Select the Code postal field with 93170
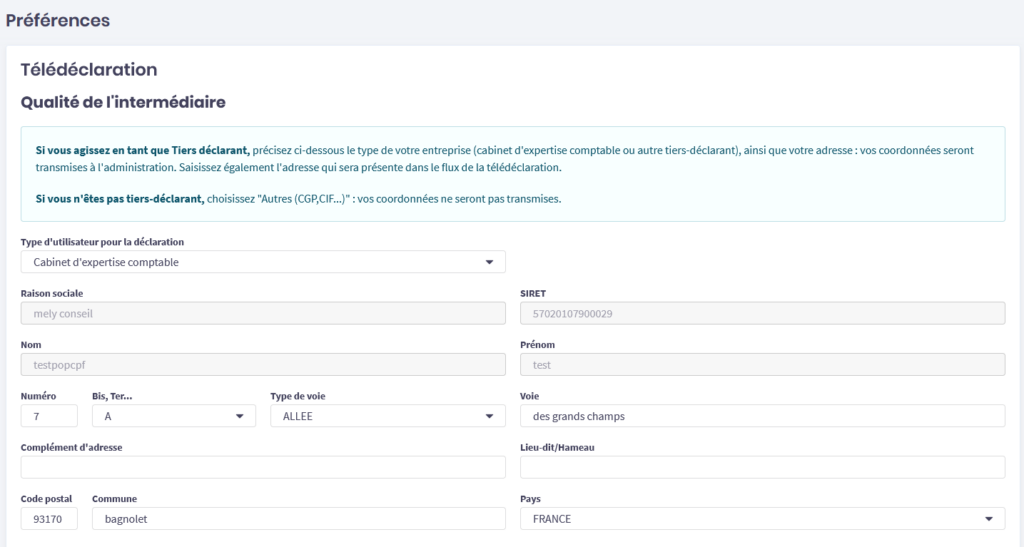This screenshot has width=1024, height=547. click(48, 519)
